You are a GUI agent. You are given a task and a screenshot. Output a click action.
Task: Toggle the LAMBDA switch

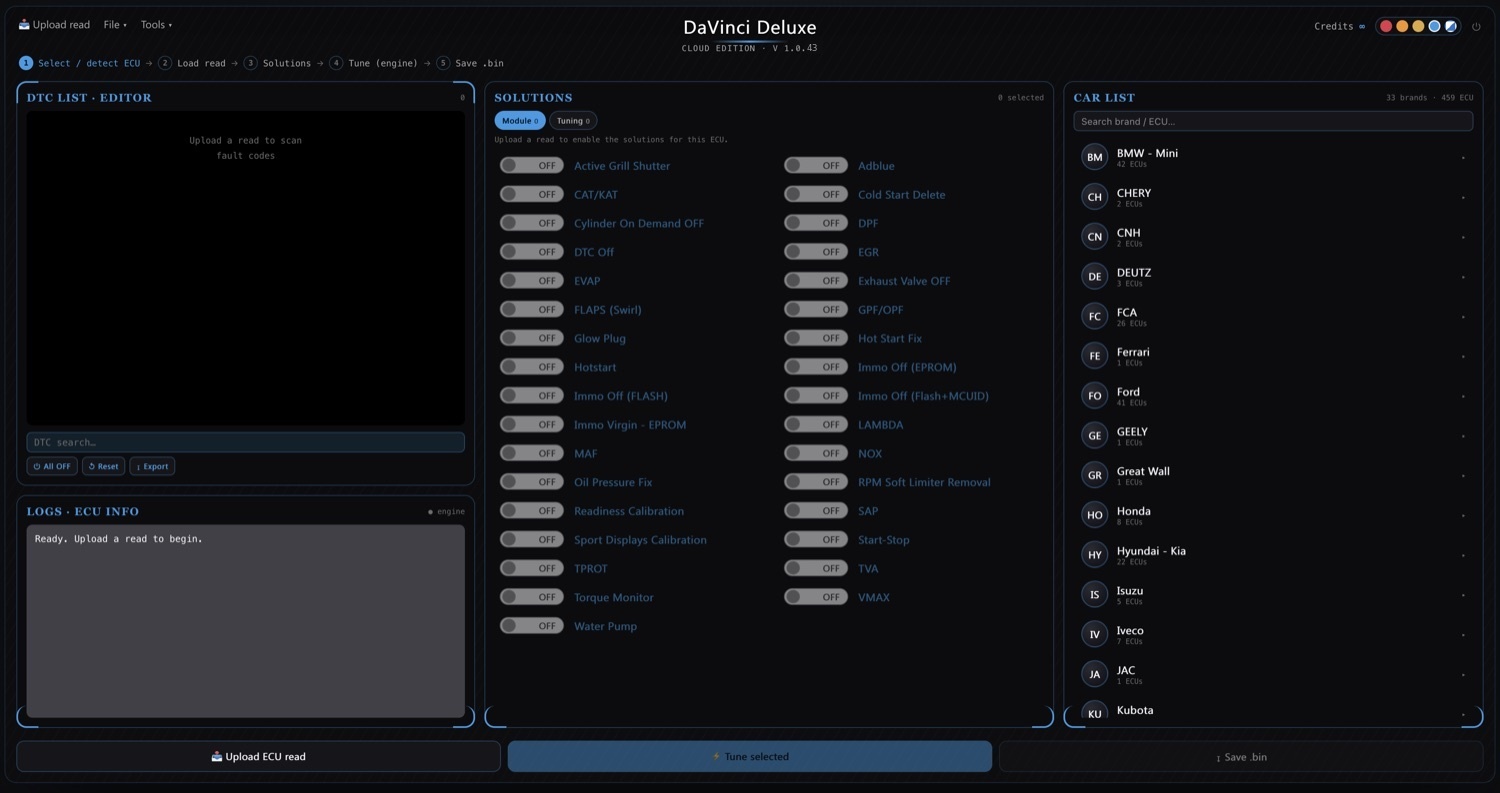pyautogui.click(x=816, y=424)
